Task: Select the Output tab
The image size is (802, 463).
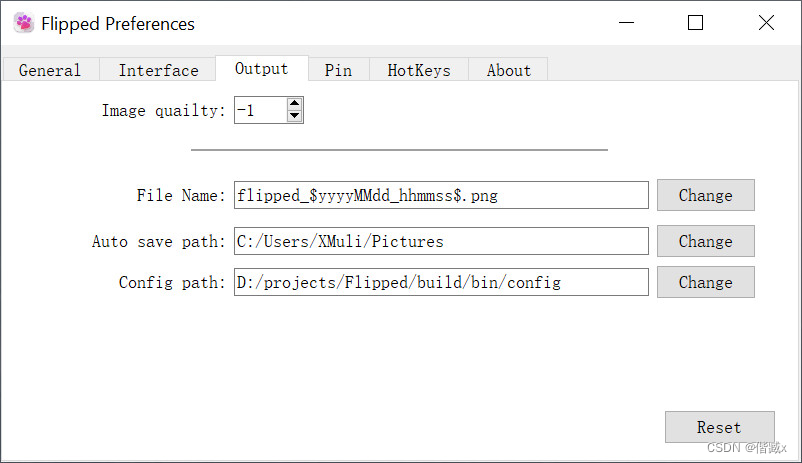Action: (262, 69)
